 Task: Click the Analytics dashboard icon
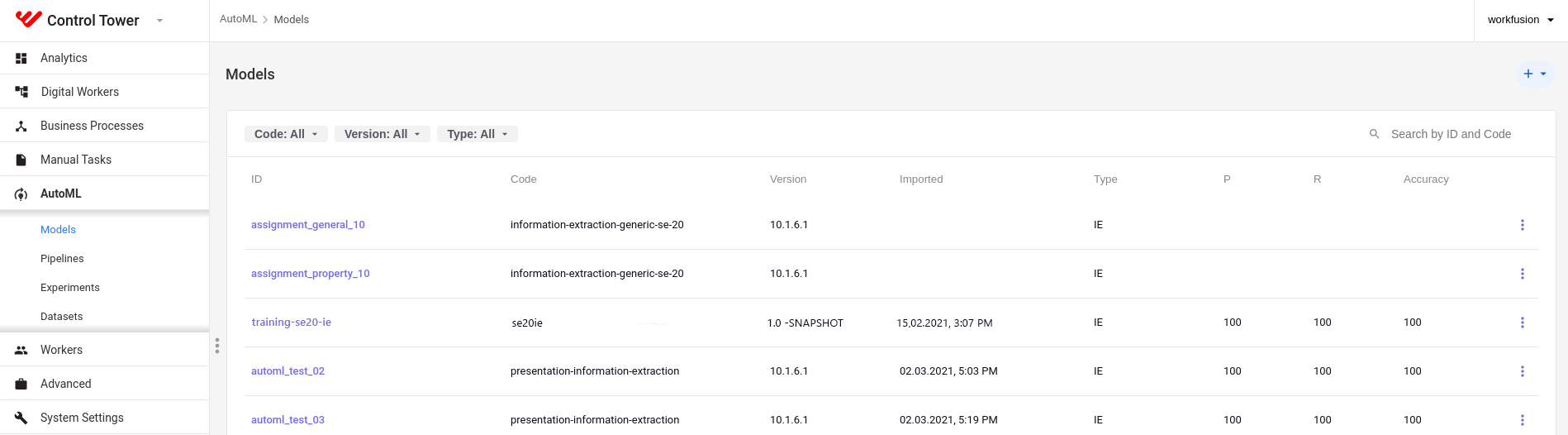tap(21, 58)
